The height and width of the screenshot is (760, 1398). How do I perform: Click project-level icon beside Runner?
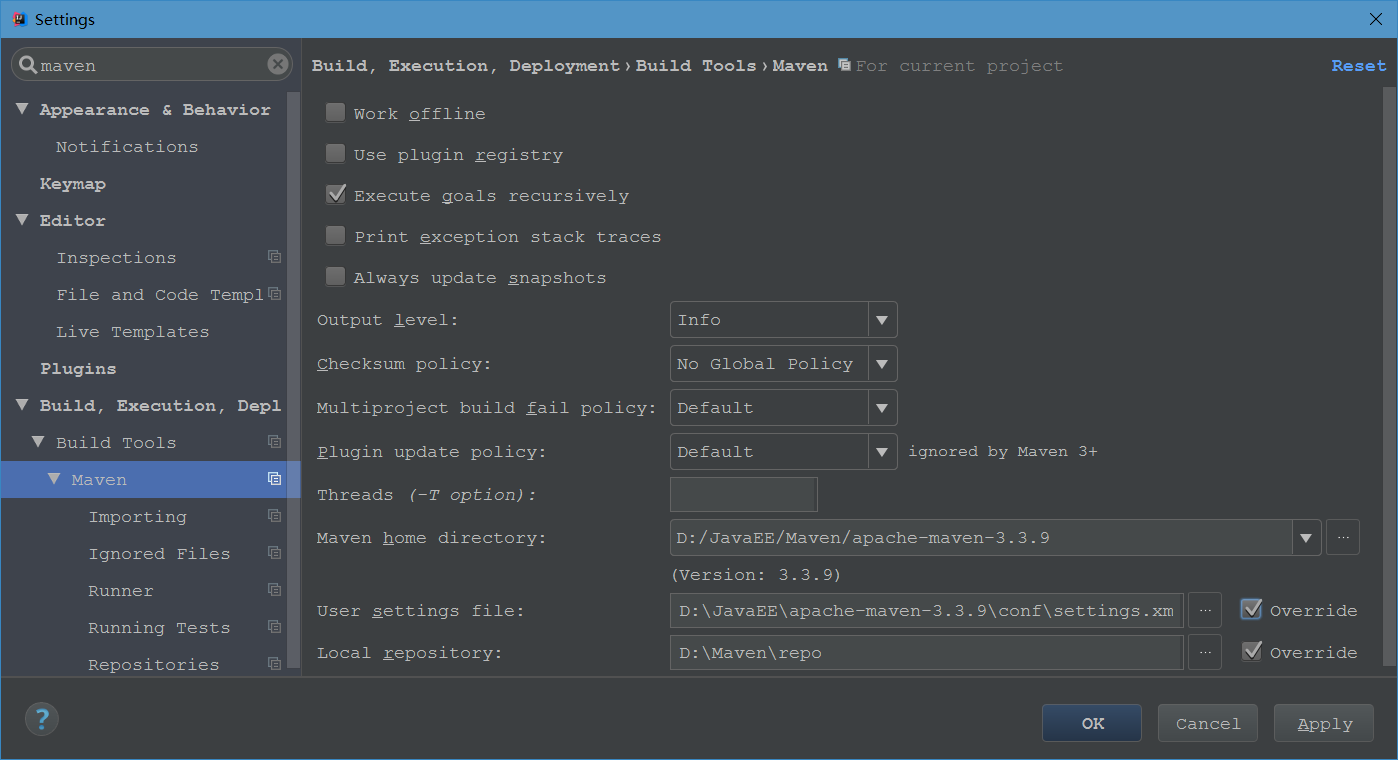point(274,590)
